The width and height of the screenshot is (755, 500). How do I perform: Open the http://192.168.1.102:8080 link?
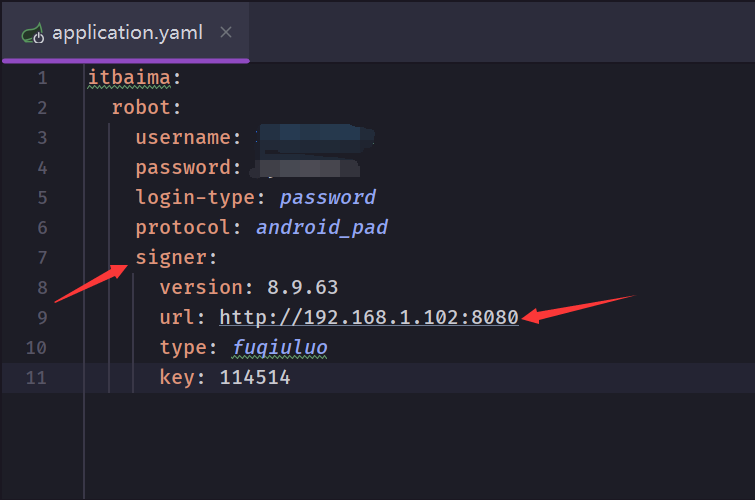point(368,318)
